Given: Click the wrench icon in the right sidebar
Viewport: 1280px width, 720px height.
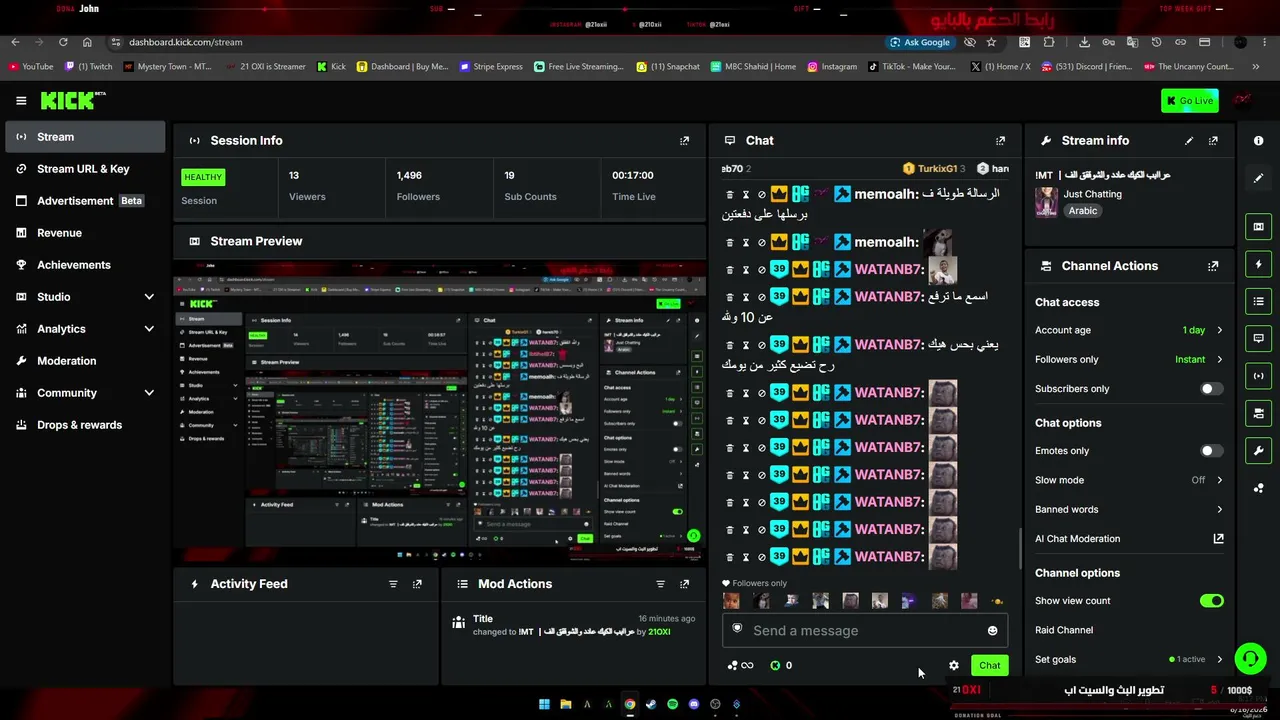Looking at the screenshot, I should tap(1259, 450).
